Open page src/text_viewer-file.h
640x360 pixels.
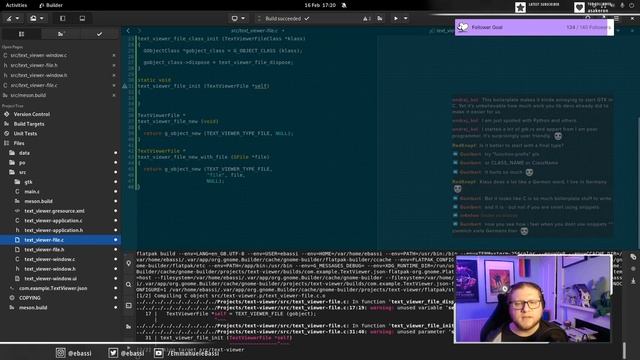[x=34, y=65]
